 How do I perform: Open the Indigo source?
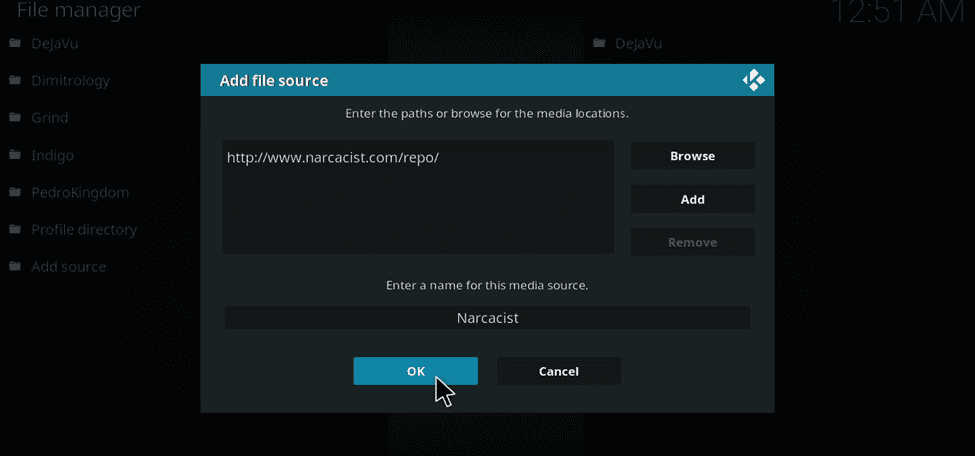tap(52, 155)
